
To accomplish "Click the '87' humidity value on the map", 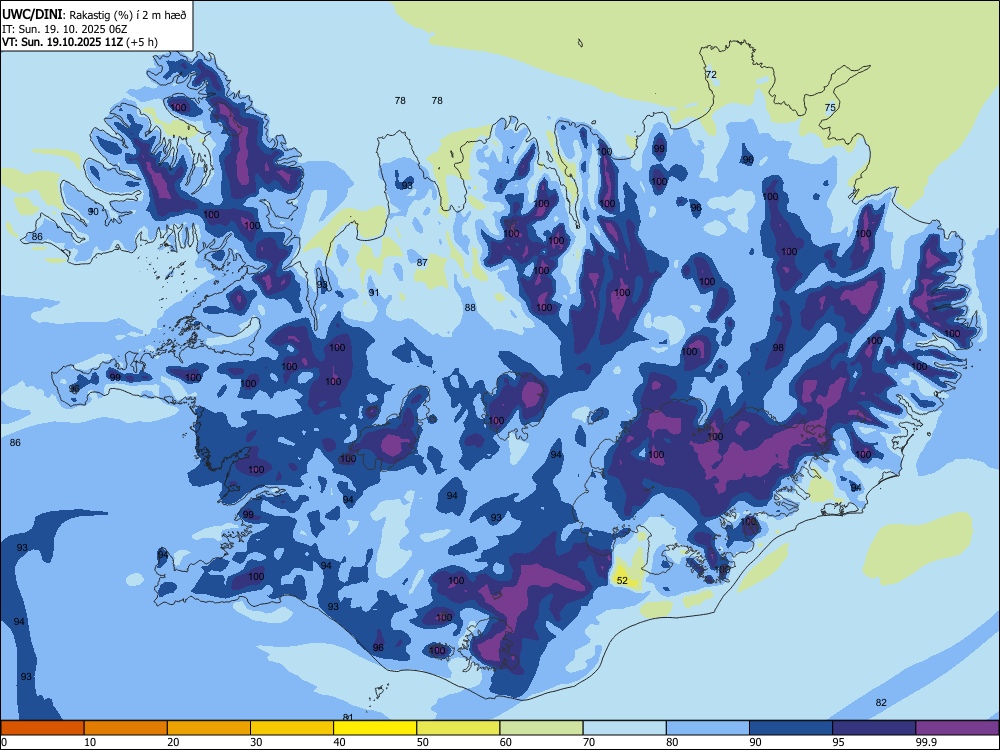I will [x=422, y=263].
